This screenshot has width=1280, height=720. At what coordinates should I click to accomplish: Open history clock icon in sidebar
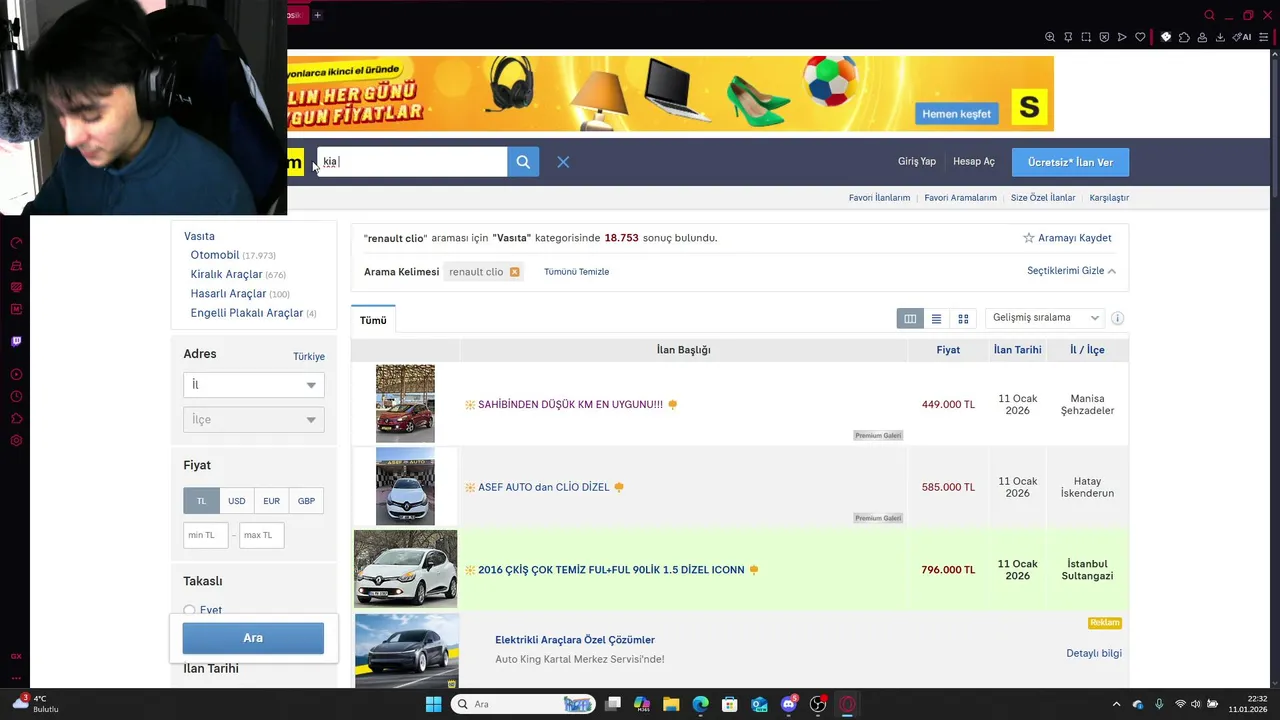click(16, 397)
